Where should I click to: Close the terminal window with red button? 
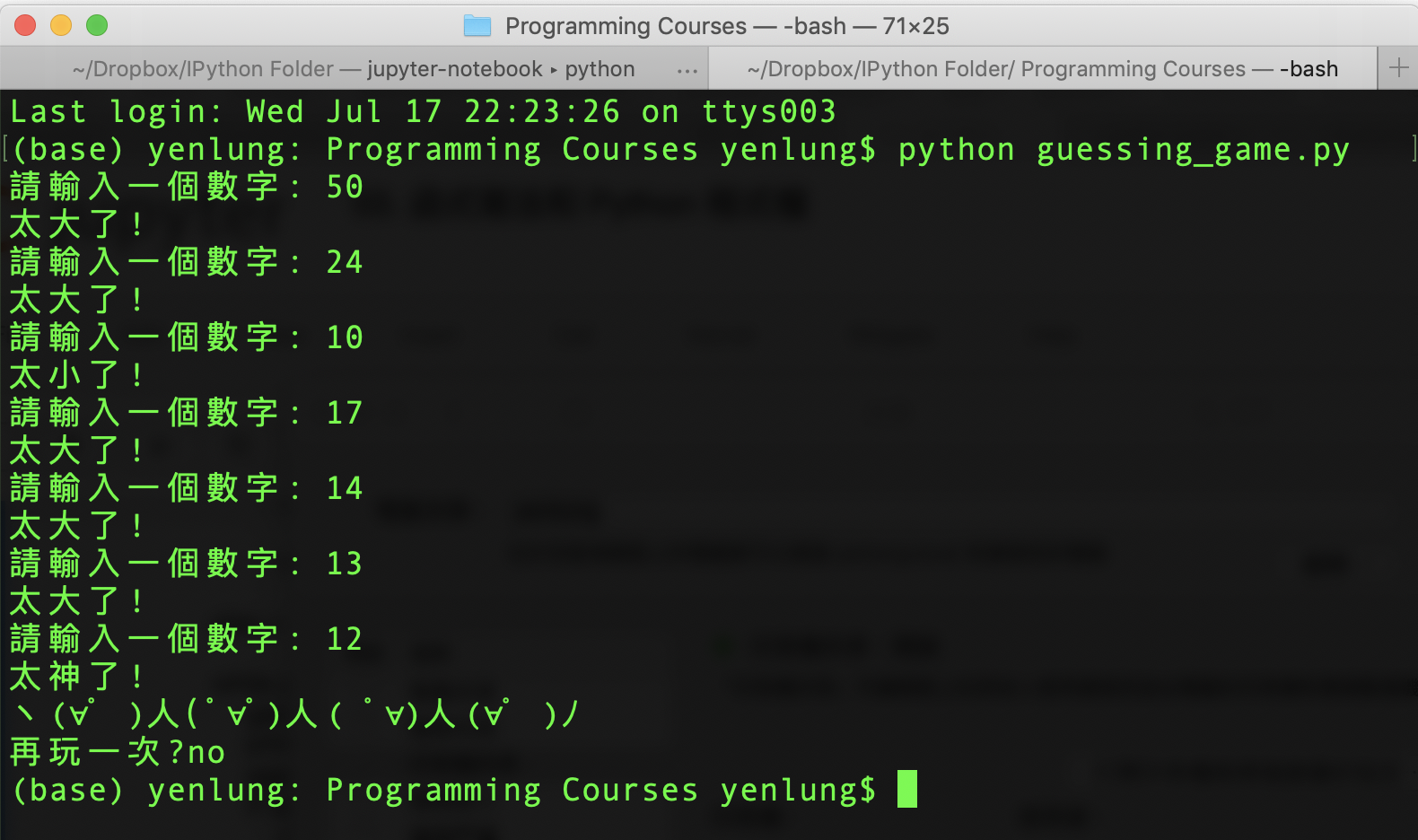(x=26, y=25)
